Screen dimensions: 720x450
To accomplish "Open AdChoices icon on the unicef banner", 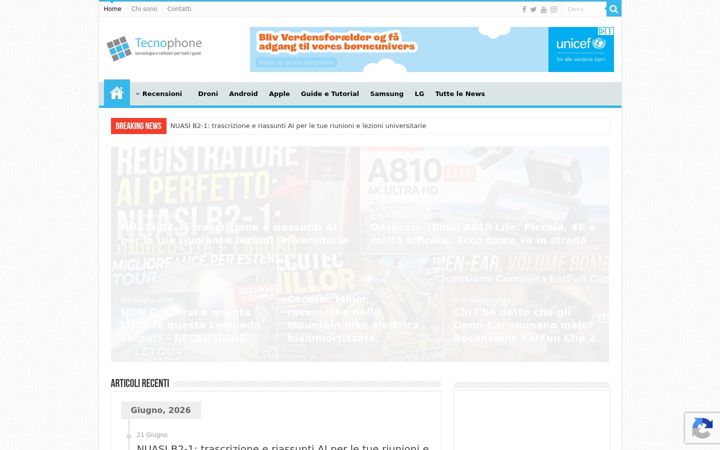I will tap(602, 31).
